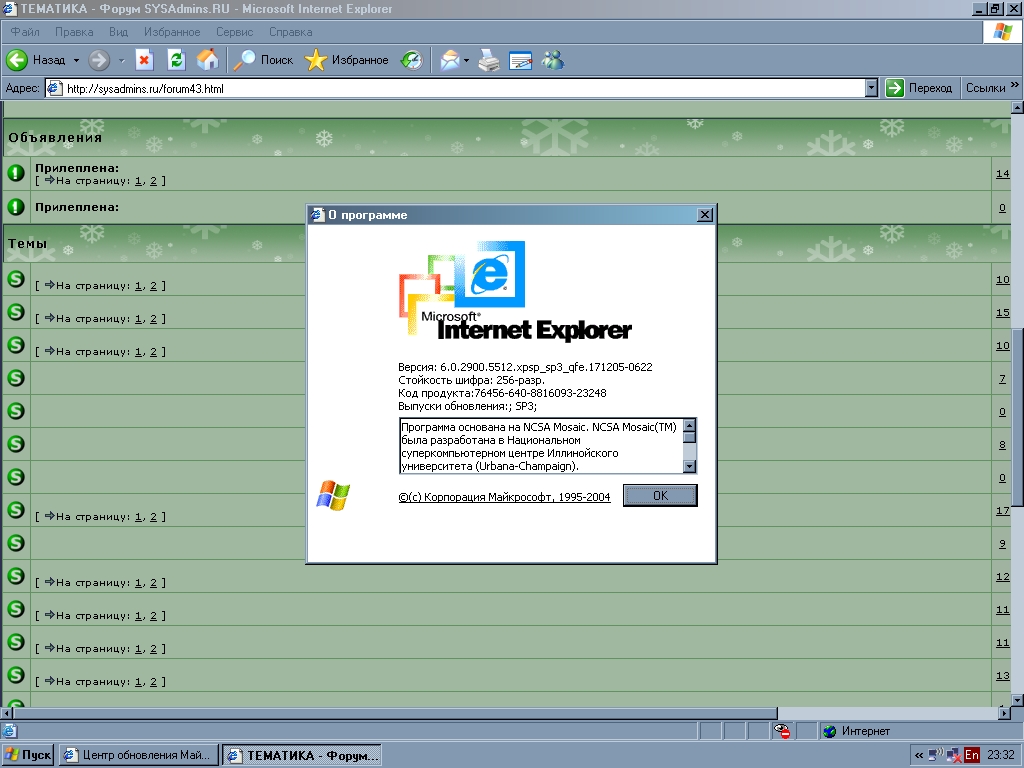Expand hidden tray icons with the « chevron
Viewport: 1024px width, 768px height.
919,756
